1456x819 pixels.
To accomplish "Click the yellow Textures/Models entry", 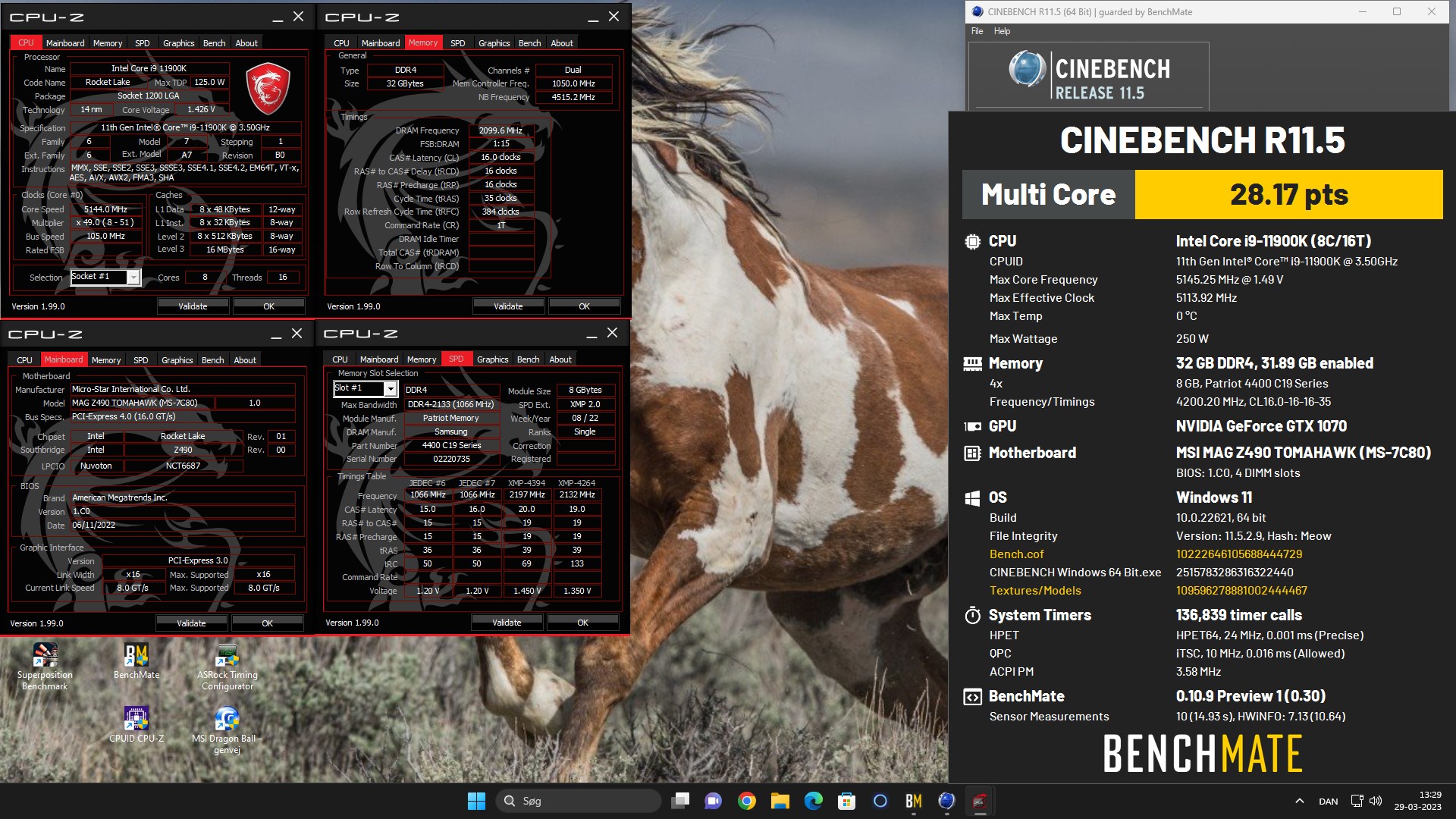I will pos(1035,591).
